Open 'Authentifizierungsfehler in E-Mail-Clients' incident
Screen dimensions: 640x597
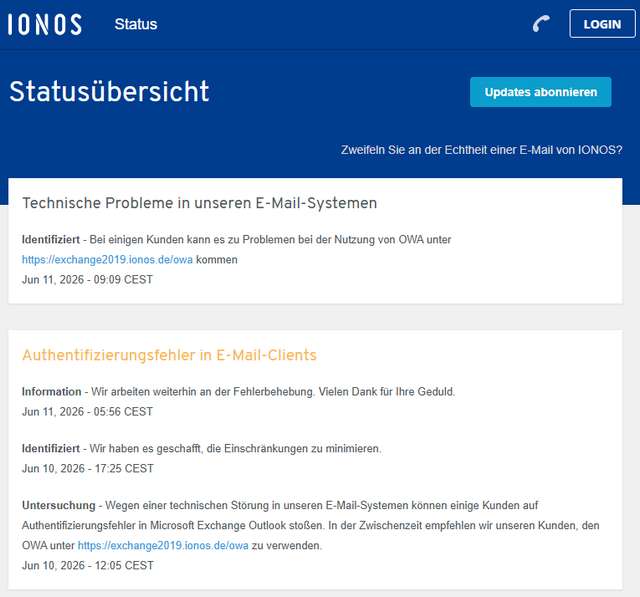[x=169, y=355]
